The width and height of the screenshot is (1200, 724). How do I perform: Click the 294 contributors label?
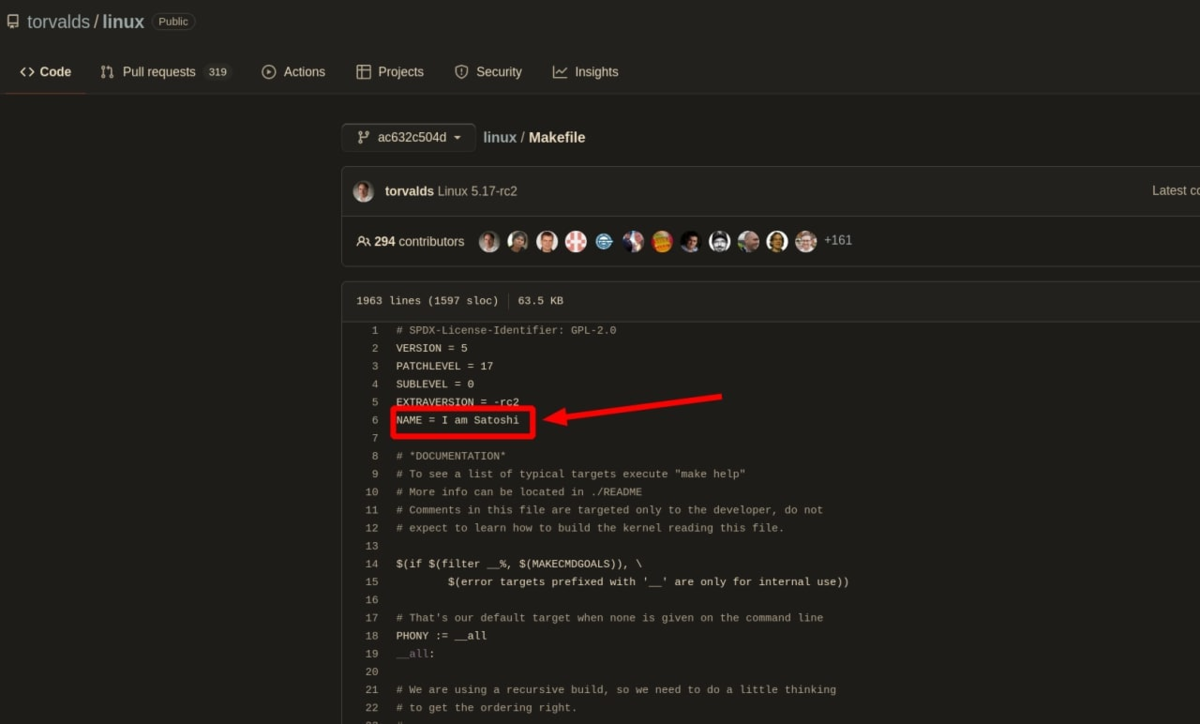pos(419,241)
